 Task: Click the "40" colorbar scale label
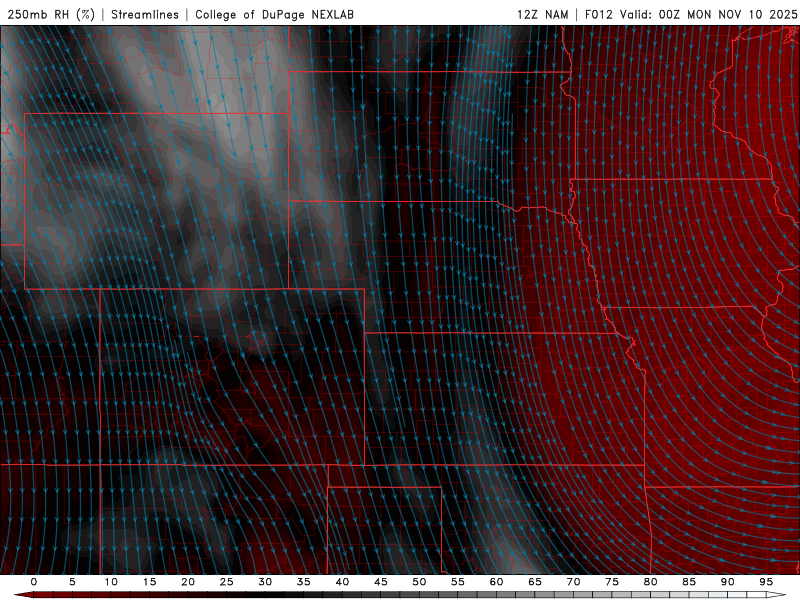(x=342, y=582)
